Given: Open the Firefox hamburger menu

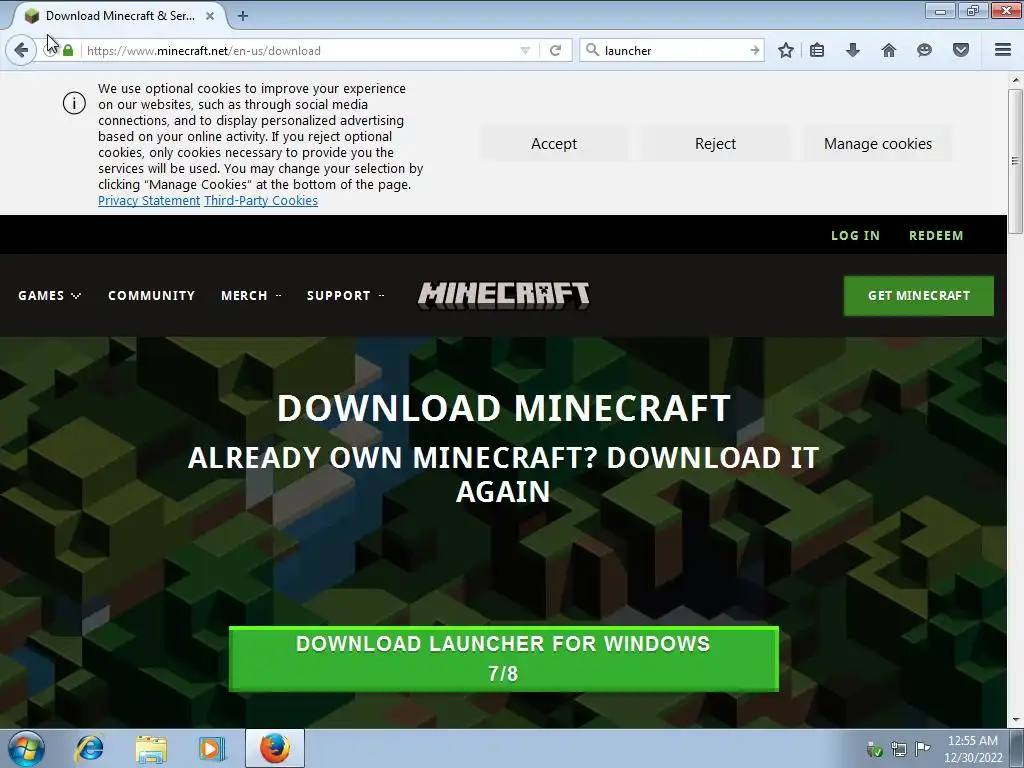Looking at the screenshot, I should pos(1003,50).
